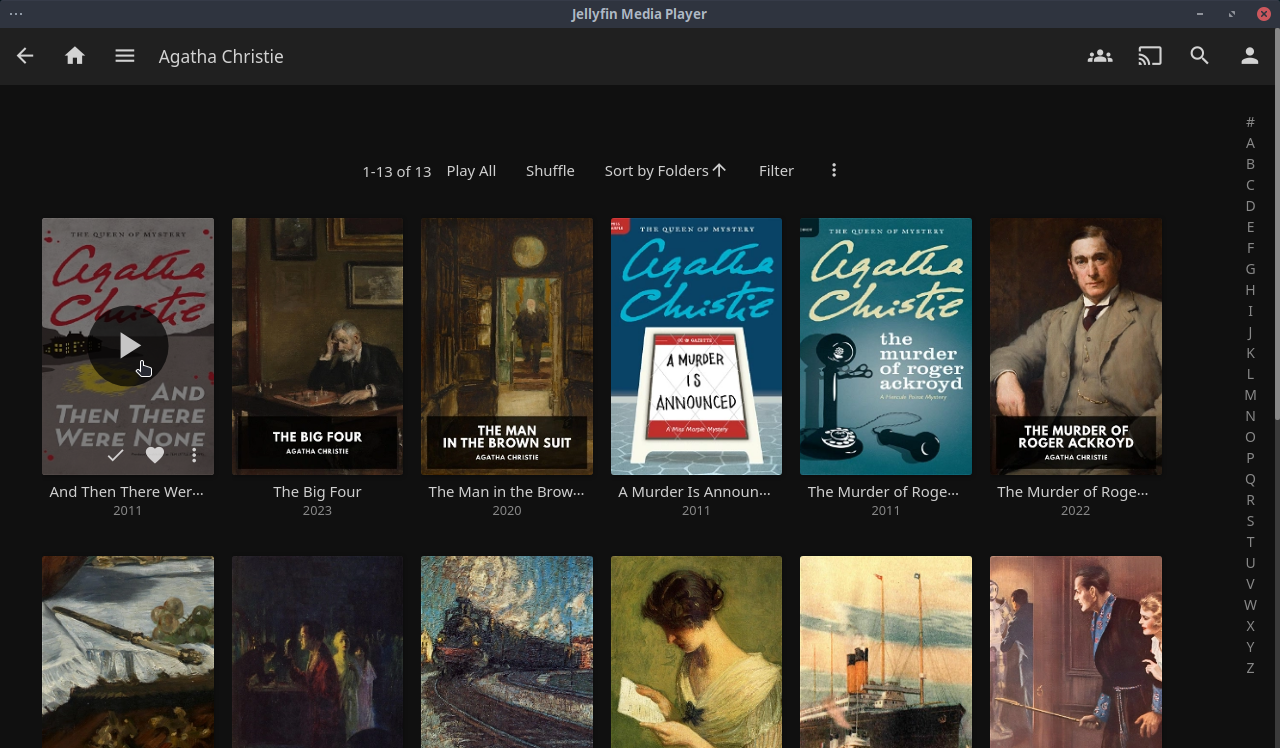Viewport: 1280px width, 748px height.
Task: Go back using the back arrow
Action: point(25,56)
